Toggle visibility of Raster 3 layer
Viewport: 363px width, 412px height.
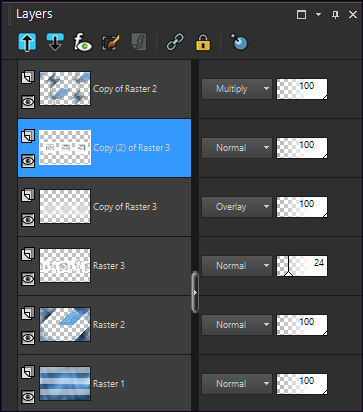click(x=28, y=279)
